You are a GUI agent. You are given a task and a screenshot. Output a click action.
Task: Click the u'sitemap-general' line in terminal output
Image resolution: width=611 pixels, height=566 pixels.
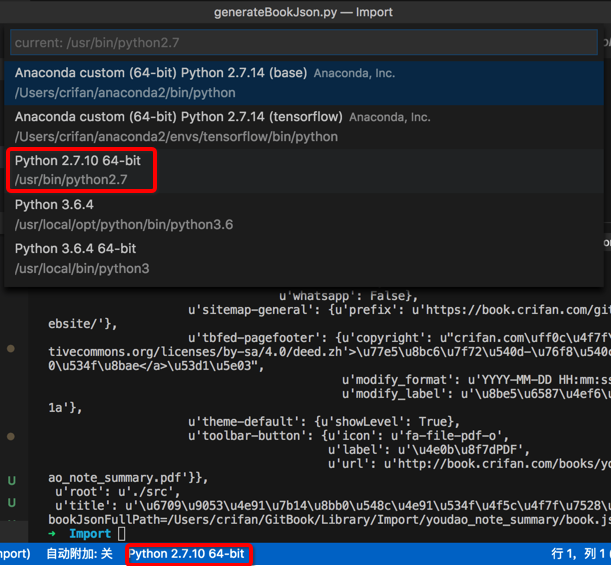(399, 310)
